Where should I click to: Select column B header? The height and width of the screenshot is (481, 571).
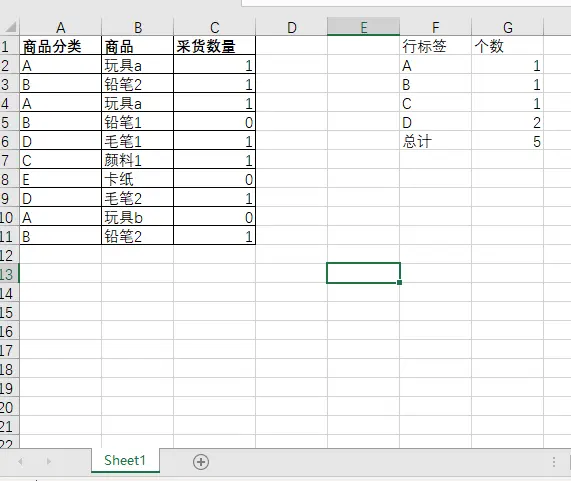pos(138,27)
